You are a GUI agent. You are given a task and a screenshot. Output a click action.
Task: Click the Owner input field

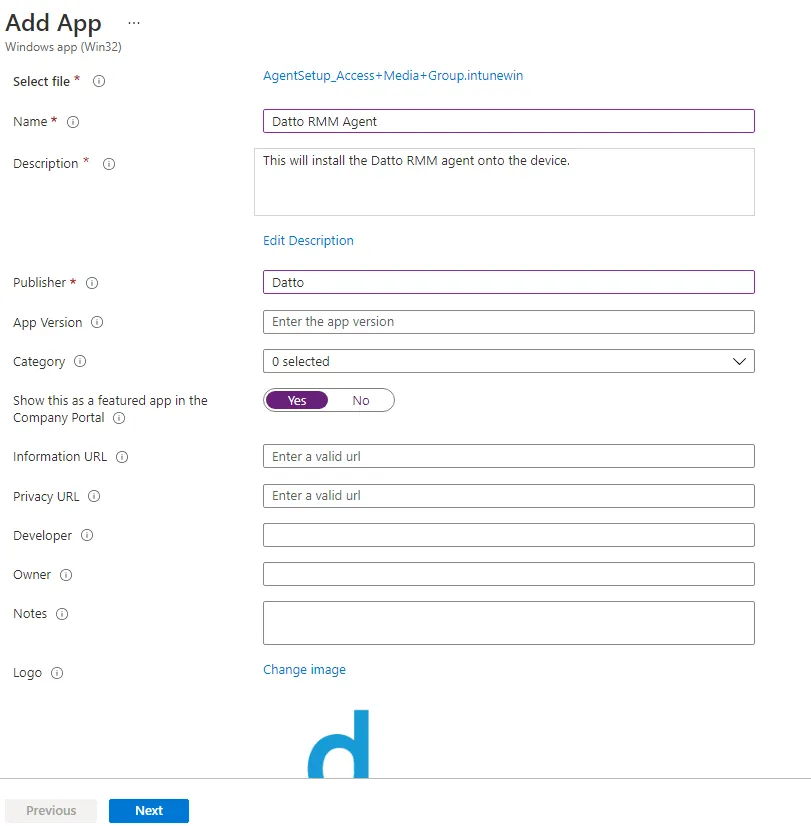(x=509, y=574)
